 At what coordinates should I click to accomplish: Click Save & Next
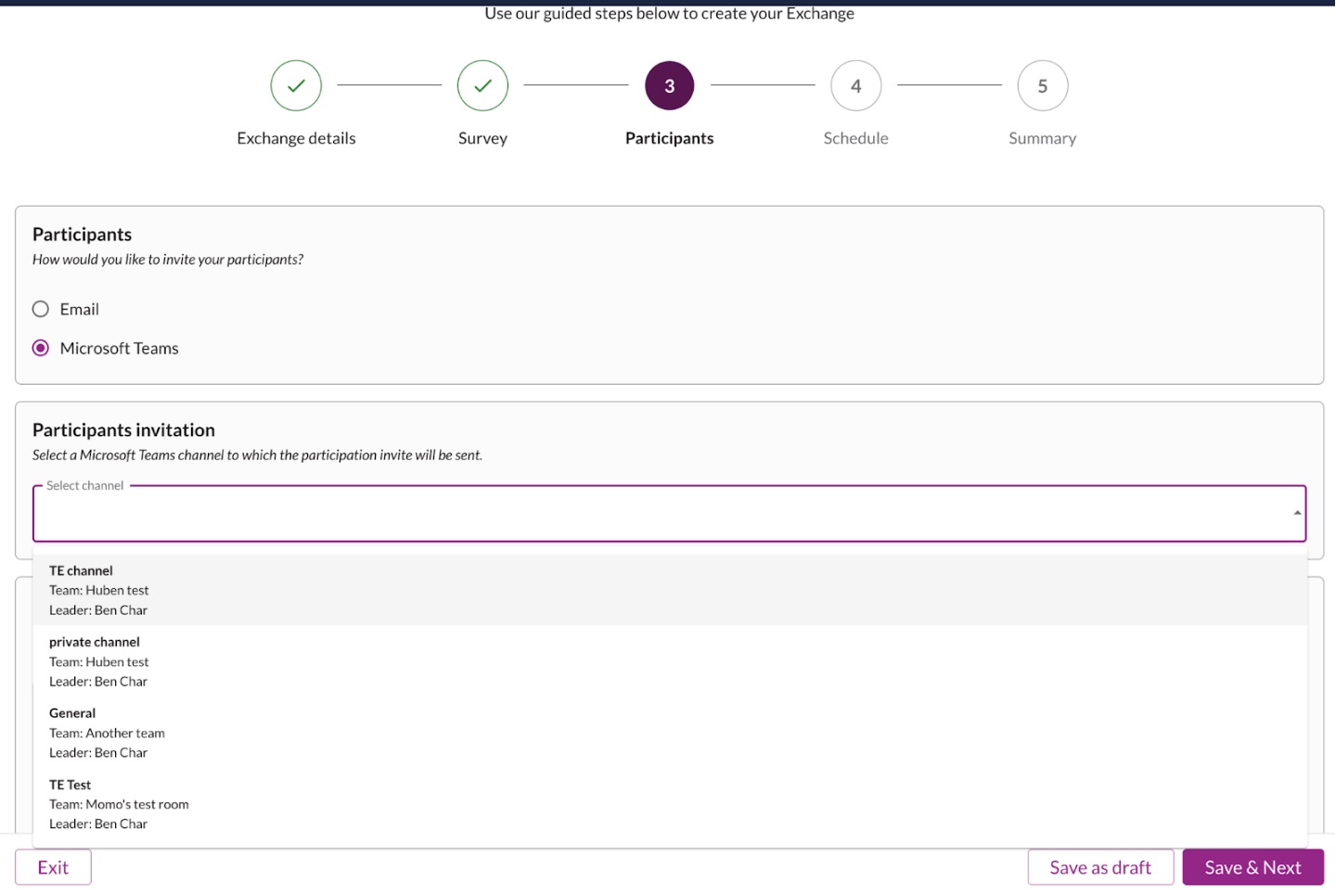[1252, 867]
